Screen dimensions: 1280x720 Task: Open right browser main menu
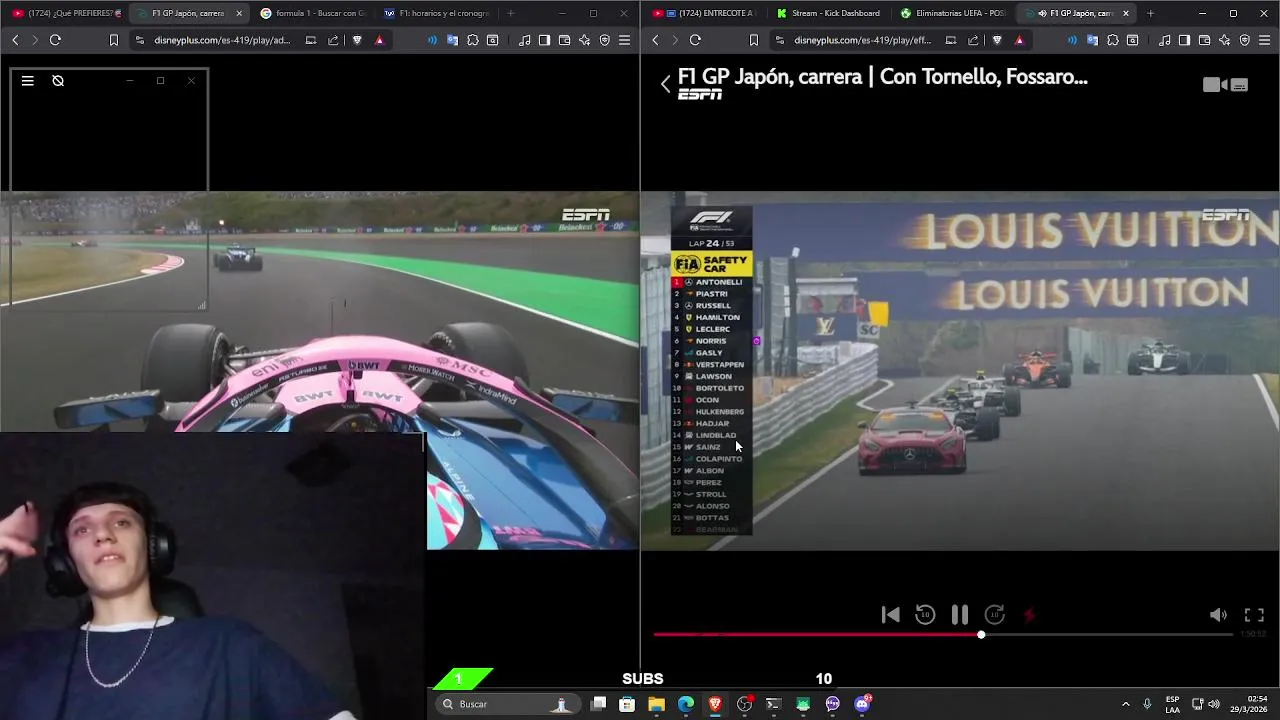pyautogui.click(x=1264, y=40)
